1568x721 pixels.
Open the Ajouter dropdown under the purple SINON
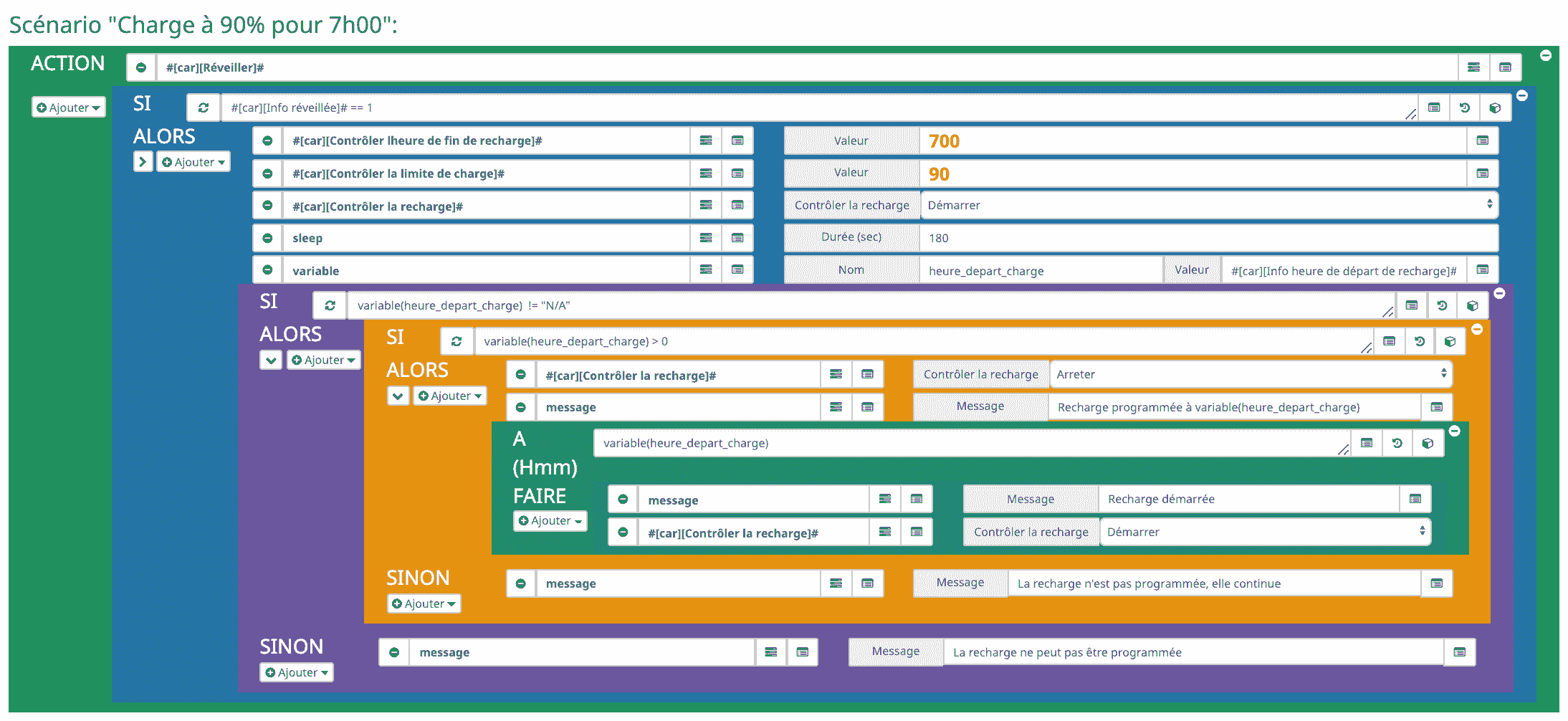click(297, 672)
